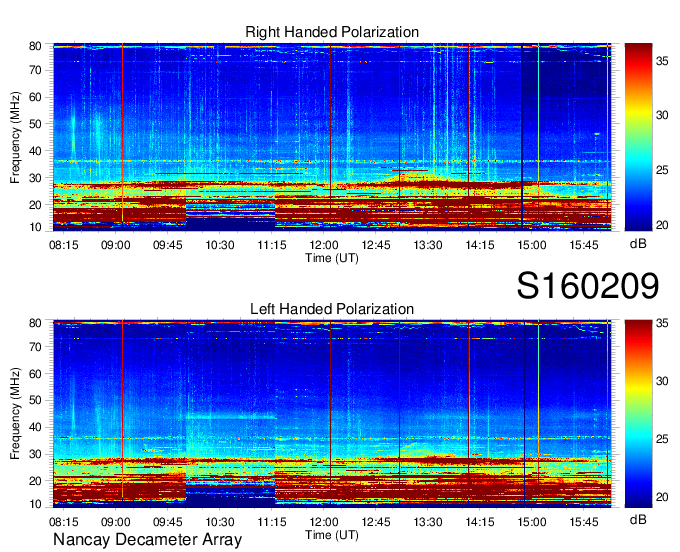
Task: Click the 09:00 time tick of Right Handed plot
Action: [116, 245]
